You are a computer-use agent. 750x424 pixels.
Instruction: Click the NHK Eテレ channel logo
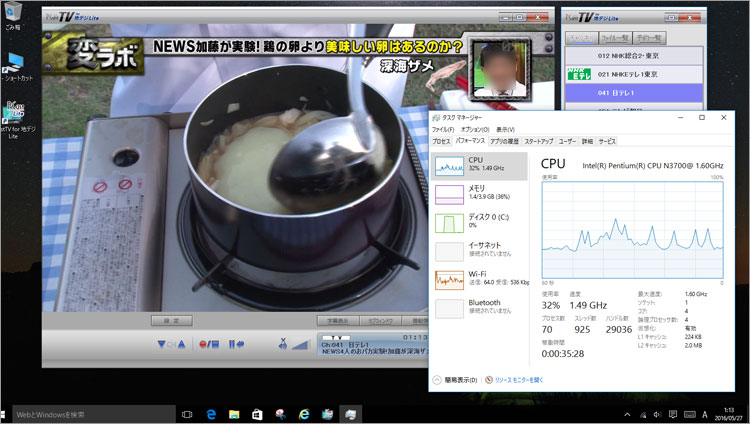pyautogui.click(x=579, y=74)
